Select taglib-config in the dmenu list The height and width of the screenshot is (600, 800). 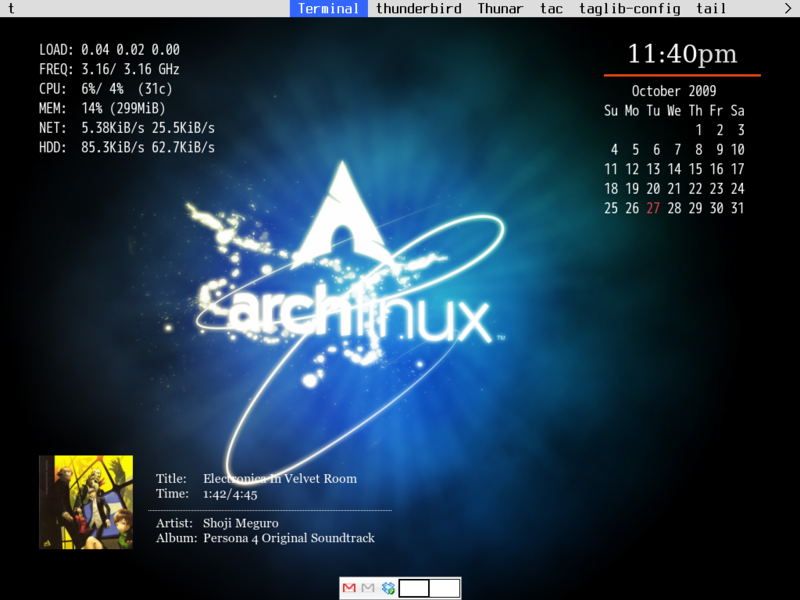point(630,9)
